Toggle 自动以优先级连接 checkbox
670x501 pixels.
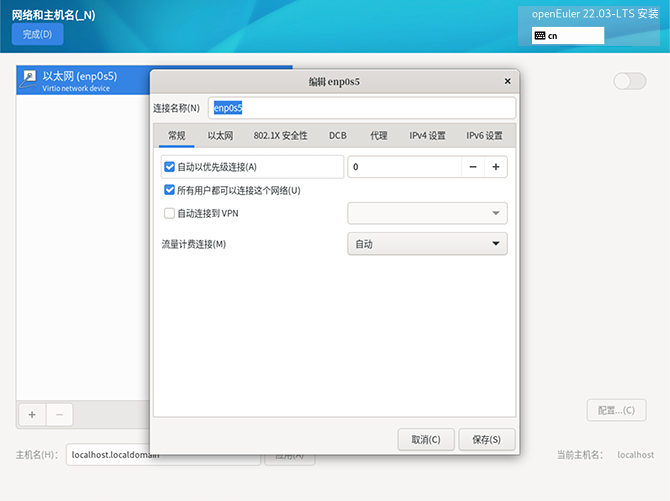[169, 167]
